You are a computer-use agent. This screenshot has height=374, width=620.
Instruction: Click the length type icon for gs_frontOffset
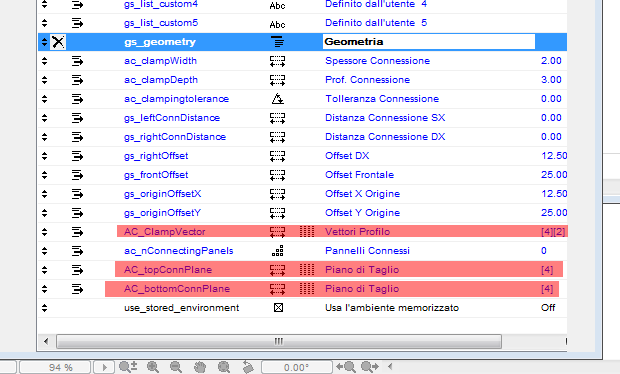pos(278,175)
